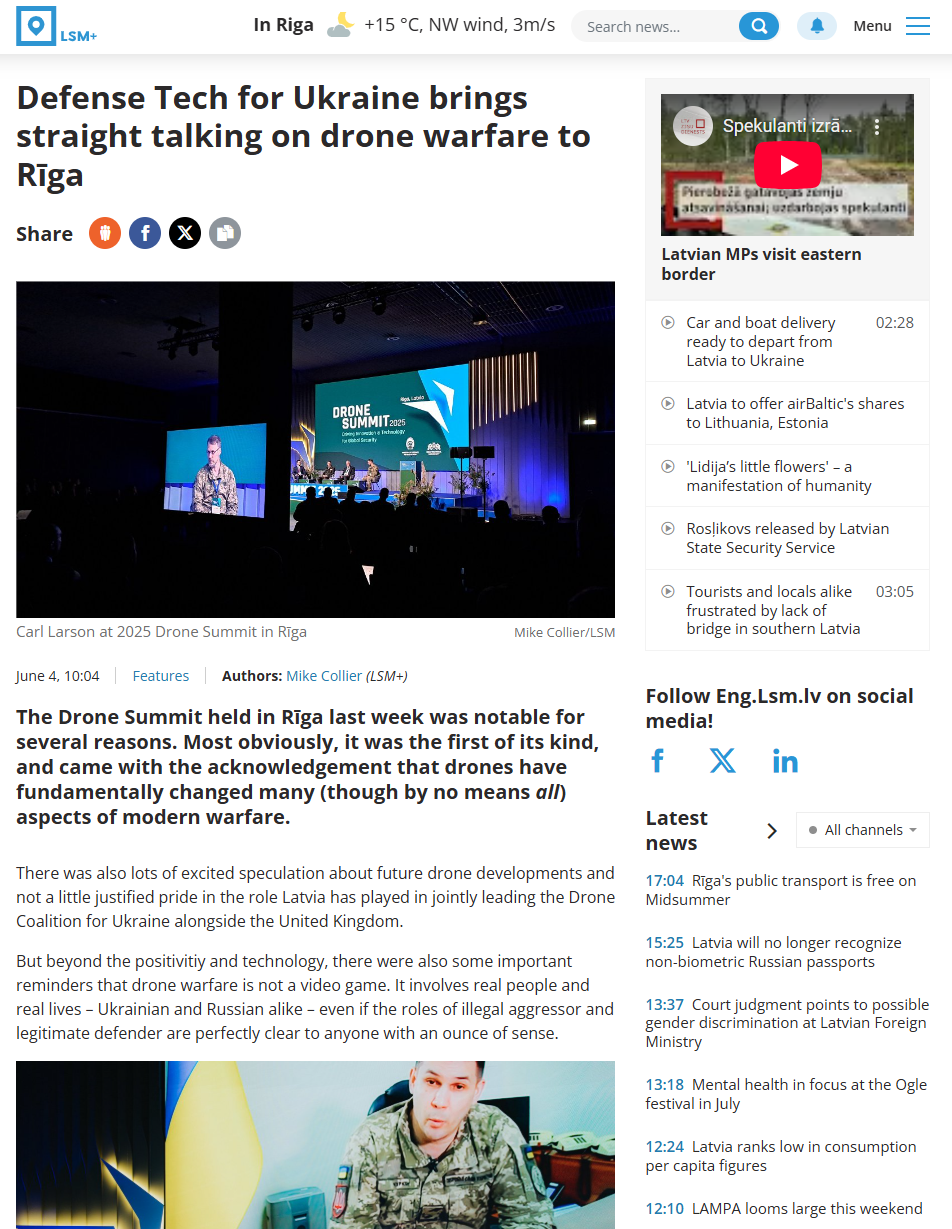
Task: Open the sidebar X social profile icon
Action: click(x=722, y=761)
